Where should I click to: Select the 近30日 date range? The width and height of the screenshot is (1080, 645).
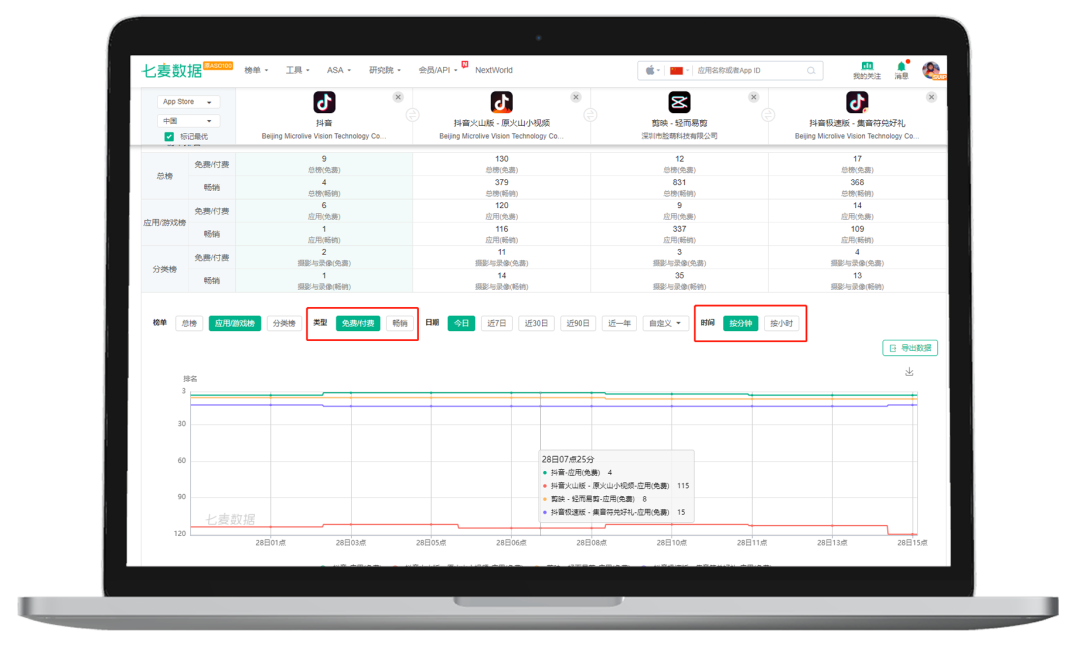click(x=536, y=323)
